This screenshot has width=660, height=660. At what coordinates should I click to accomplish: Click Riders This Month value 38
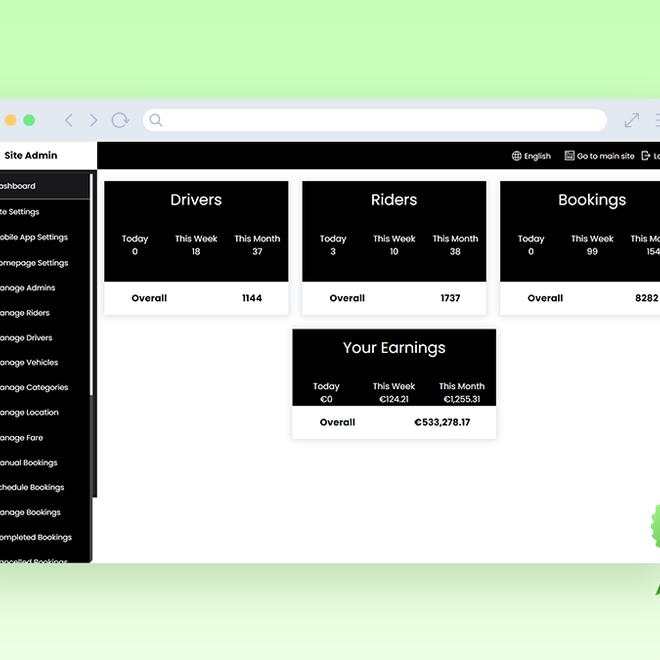point(455,252)
